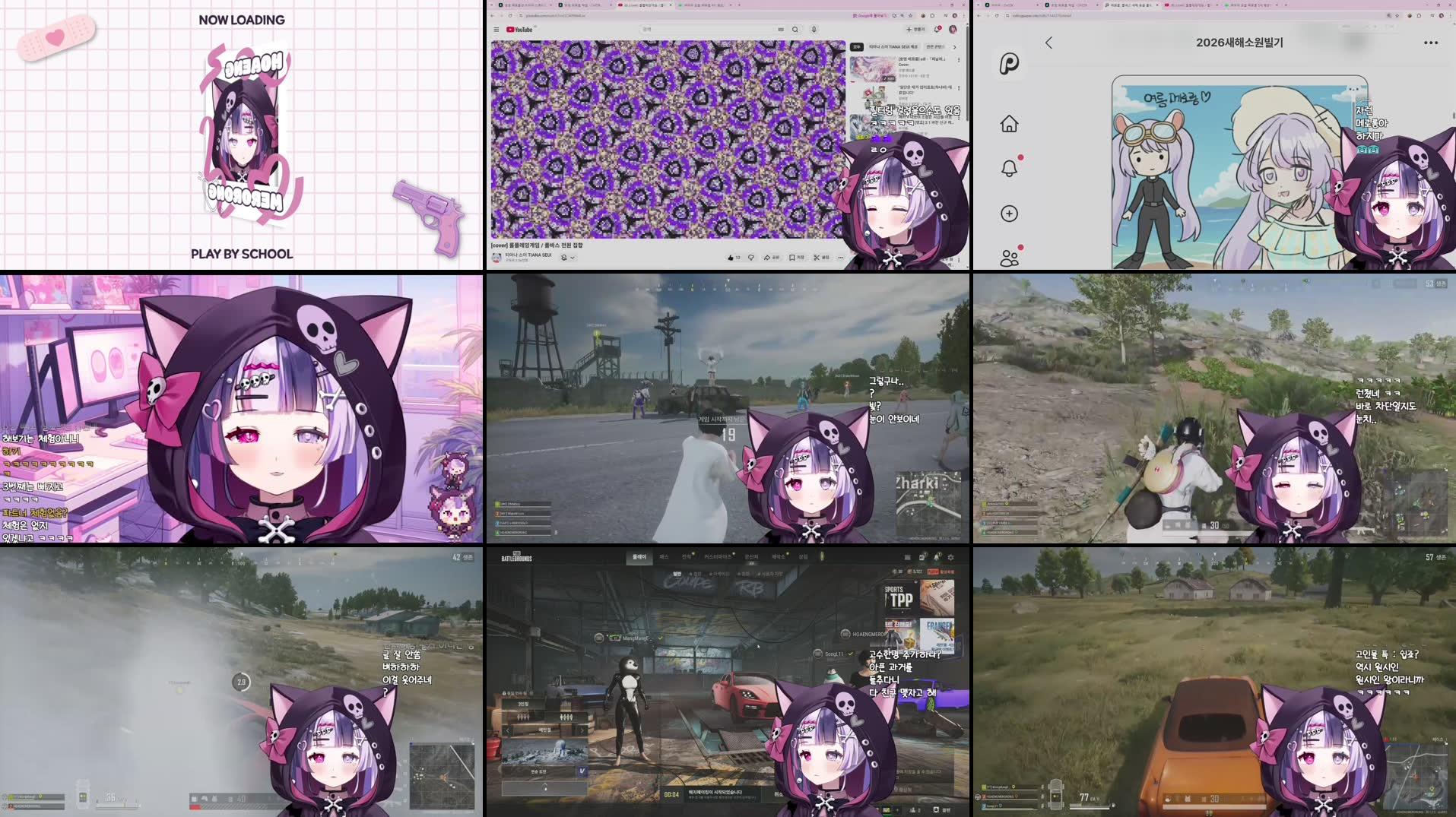Open the TIANA SEUI channel link
1456x817 pixels.
point(528,256)
